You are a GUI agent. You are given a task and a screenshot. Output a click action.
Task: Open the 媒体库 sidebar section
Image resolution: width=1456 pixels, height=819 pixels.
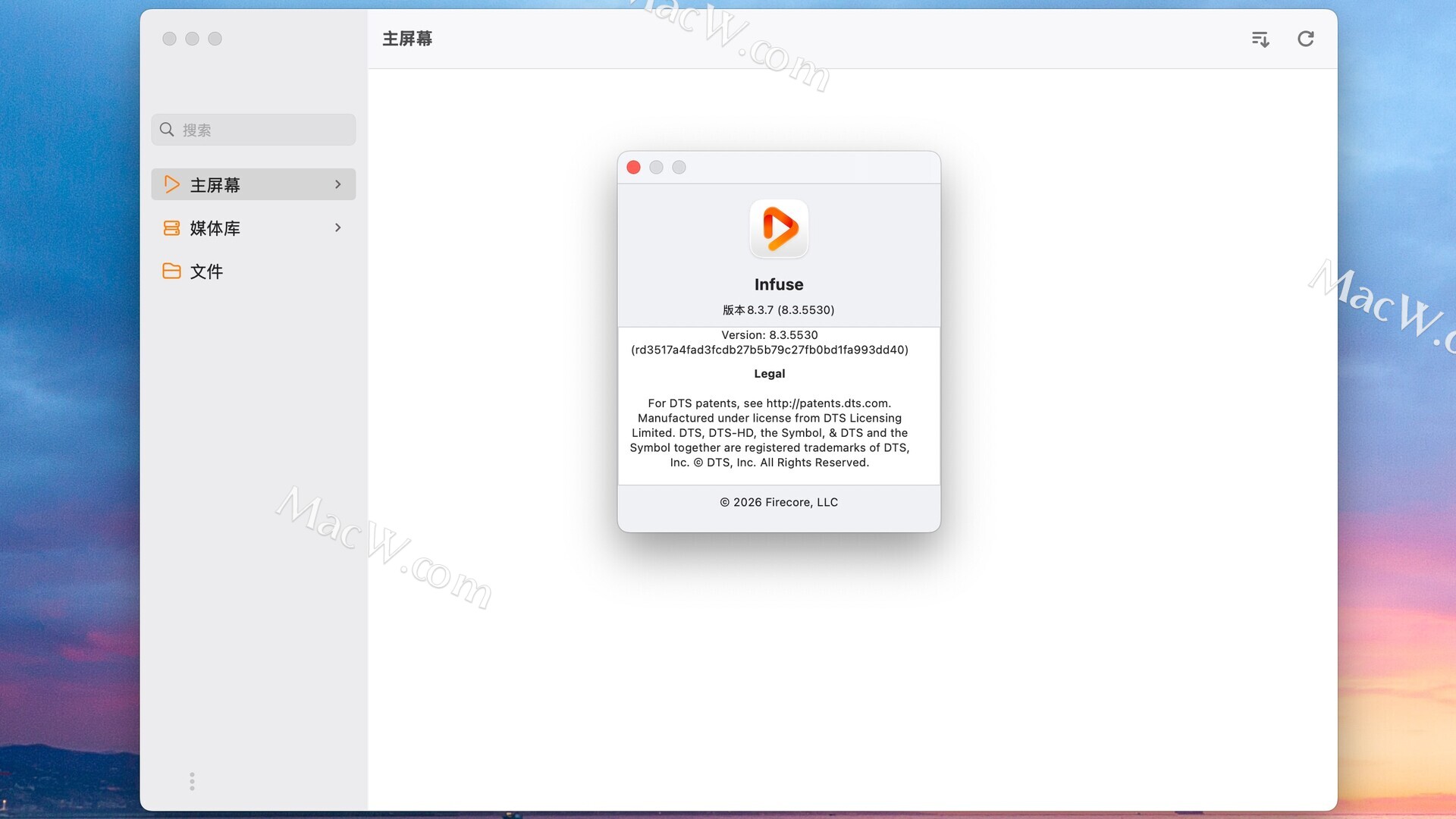click(215, 228)
